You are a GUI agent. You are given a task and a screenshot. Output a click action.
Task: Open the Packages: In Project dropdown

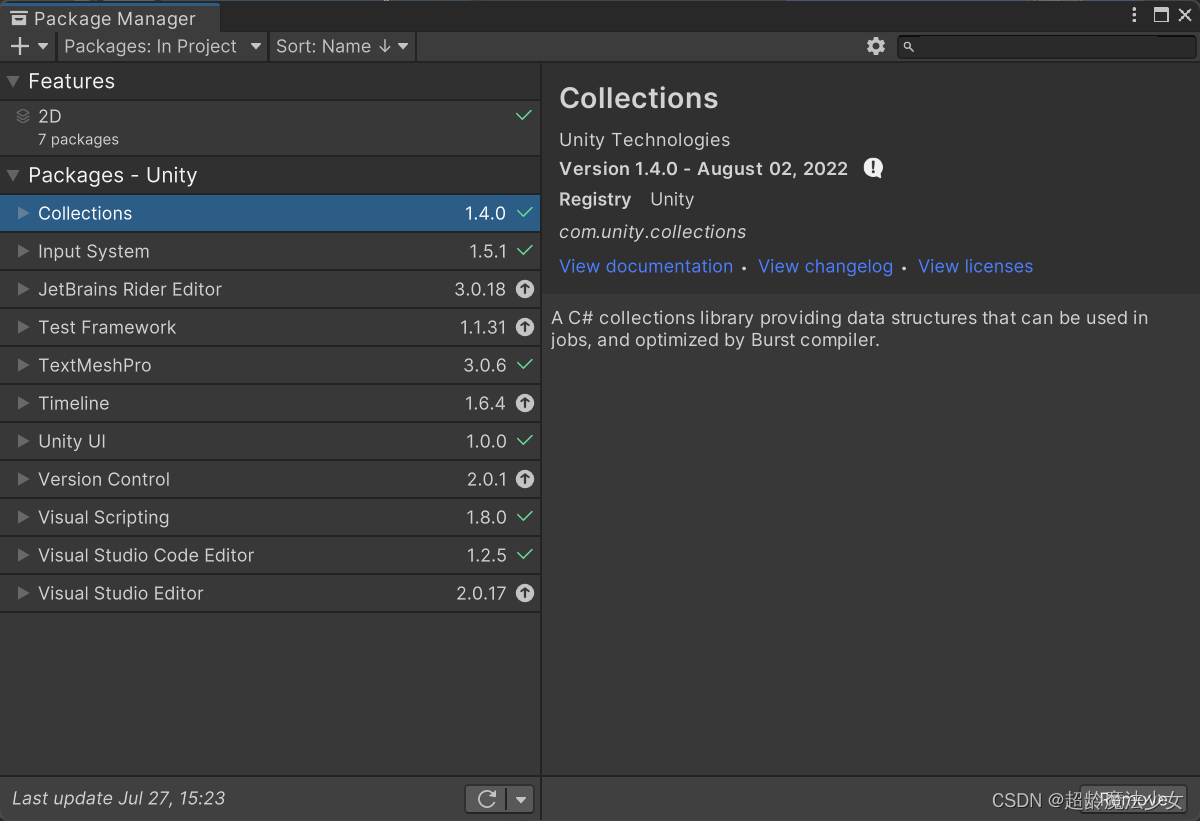click(x=162, y=46)
